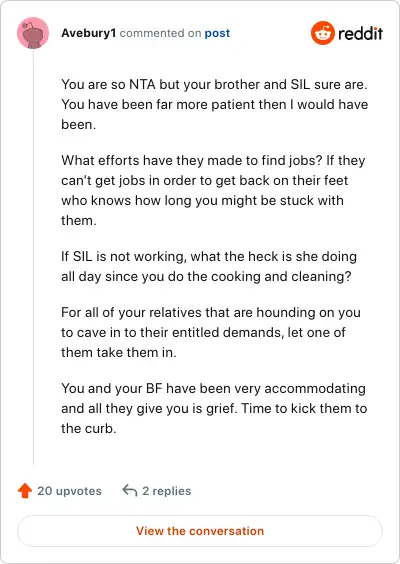
Task: Click the reply arrow icon
Action: pos(129,490)
